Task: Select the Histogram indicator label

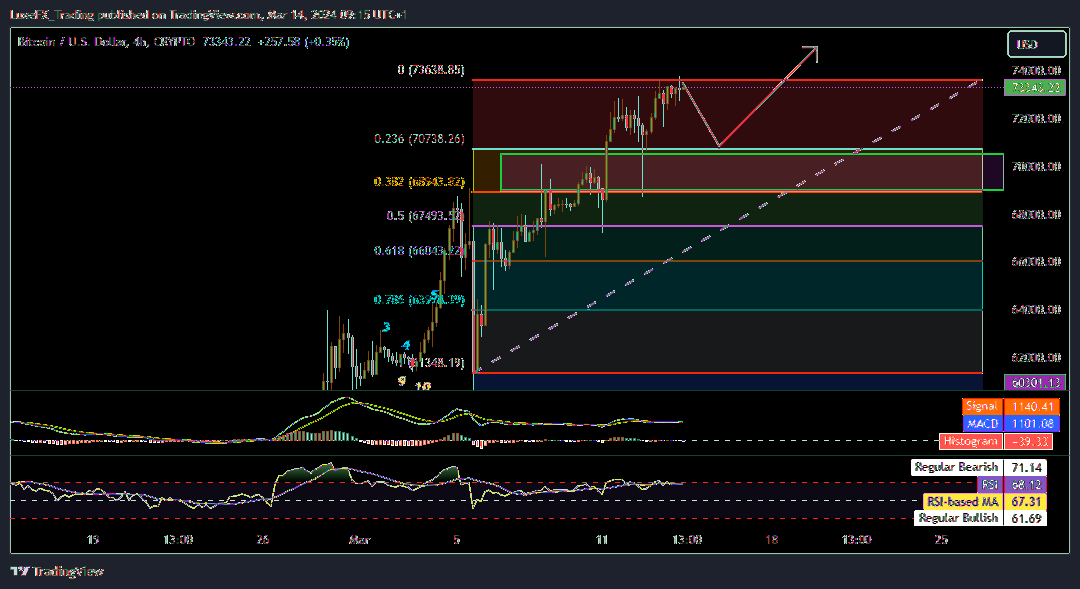Action: pos(970,441)
